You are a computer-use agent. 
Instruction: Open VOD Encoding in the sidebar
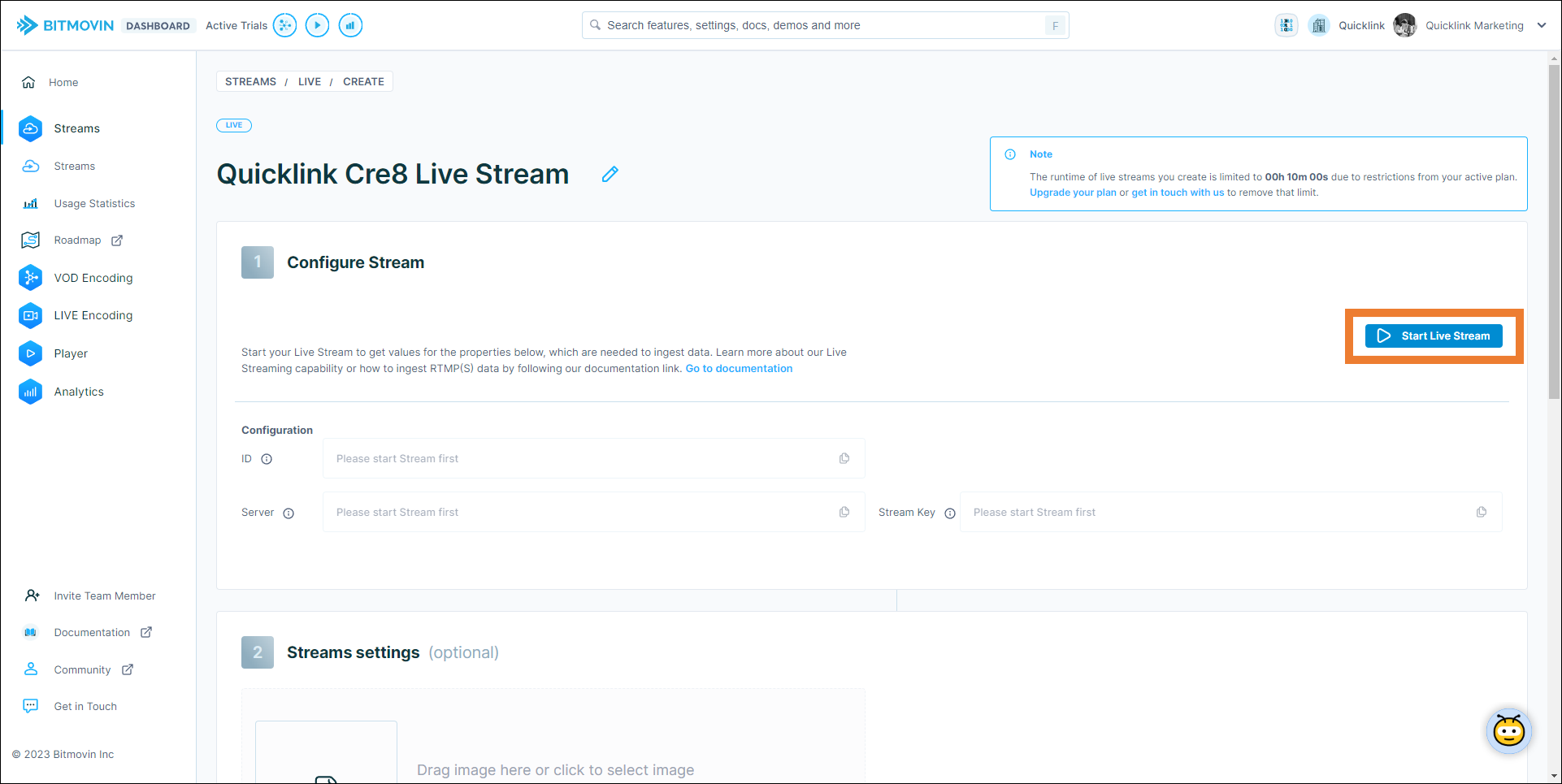93,278
